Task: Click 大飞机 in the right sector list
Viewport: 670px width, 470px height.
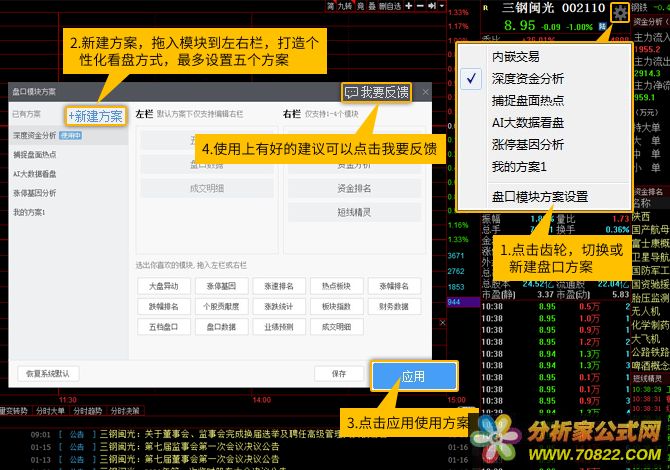Action: 646,339
